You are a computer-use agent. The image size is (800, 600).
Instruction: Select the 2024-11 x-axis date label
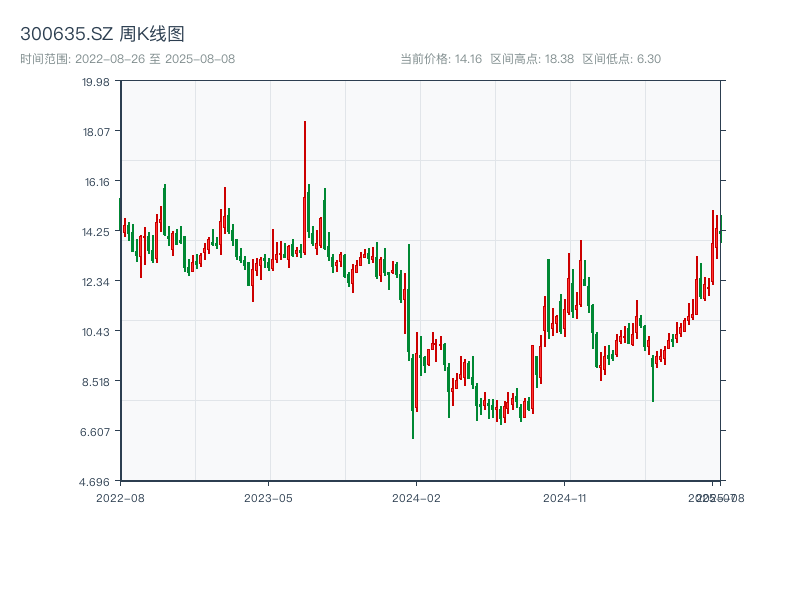click(564, 497)
